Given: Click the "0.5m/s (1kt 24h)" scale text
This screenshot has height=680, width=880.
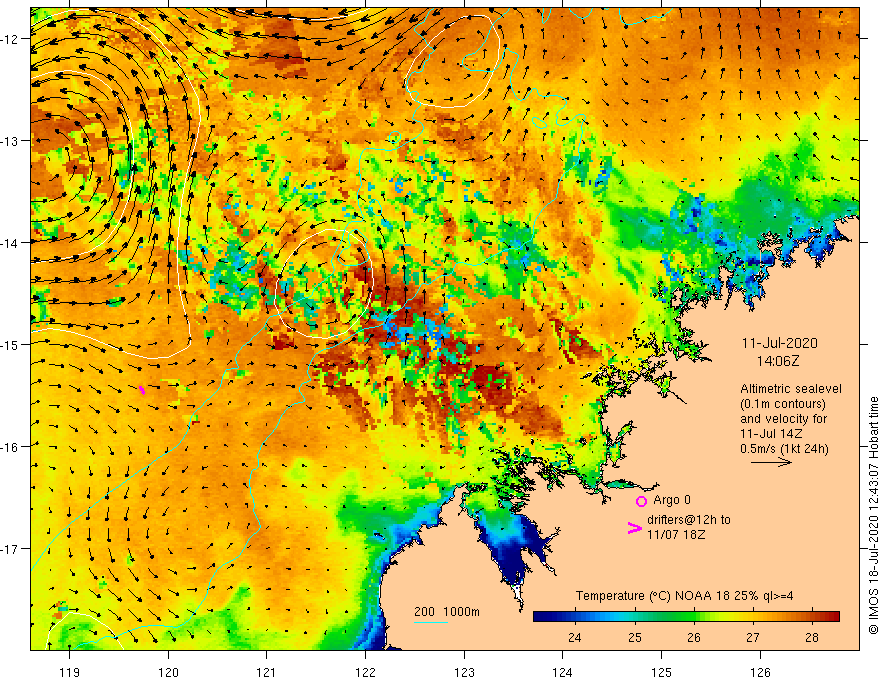Looking at the screenshot, I should [x=784, y=449].
